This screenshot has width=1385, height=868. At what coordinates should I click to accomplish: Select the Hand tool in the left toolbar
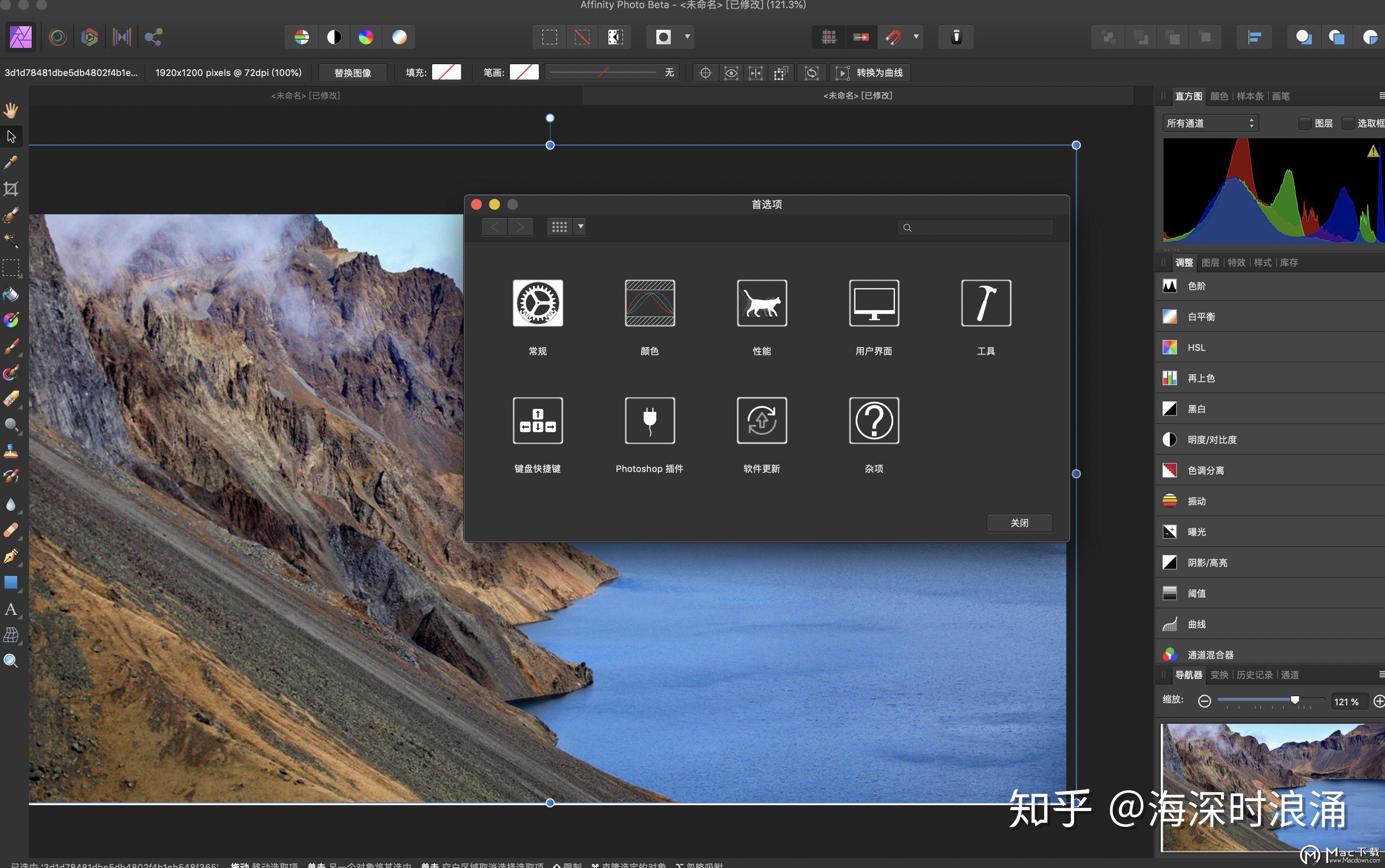[x=11, y=110]
